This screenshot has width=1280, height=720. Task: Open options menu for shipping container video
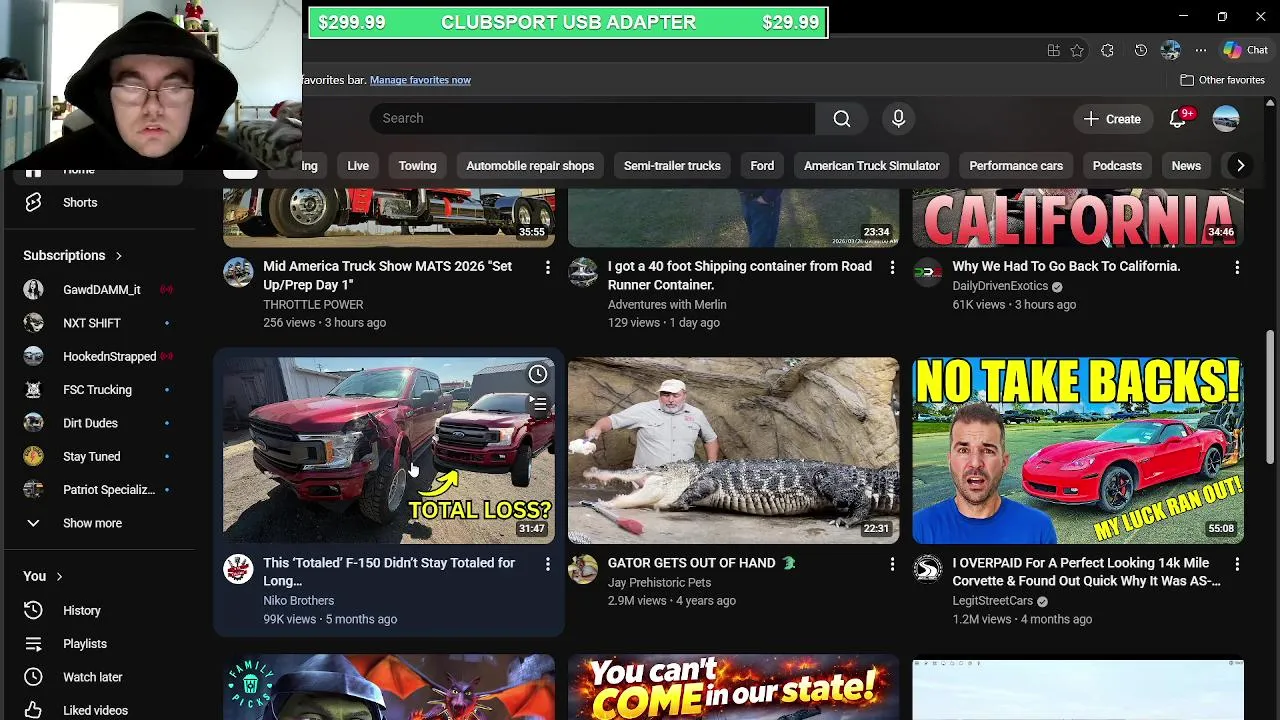point(892,268)
